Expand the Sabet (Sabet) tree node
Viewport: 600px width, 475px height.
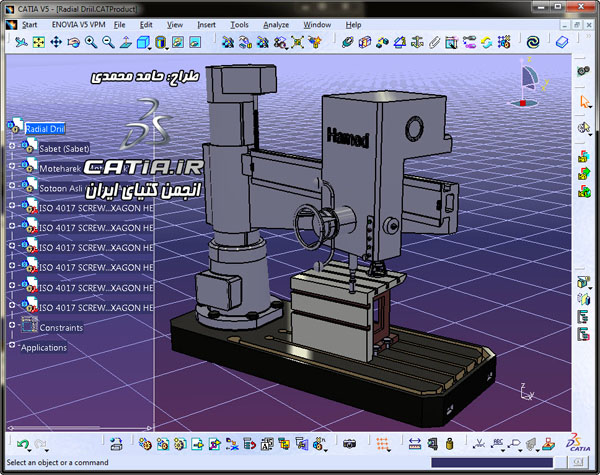point(12,146)
